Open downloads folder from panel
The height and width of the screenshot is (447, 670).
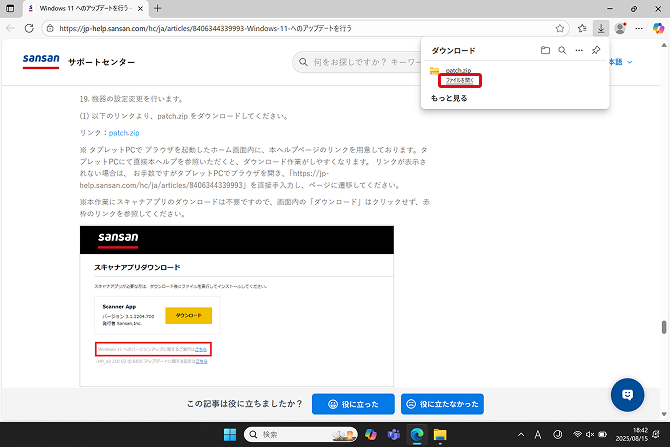coord(545,50)
